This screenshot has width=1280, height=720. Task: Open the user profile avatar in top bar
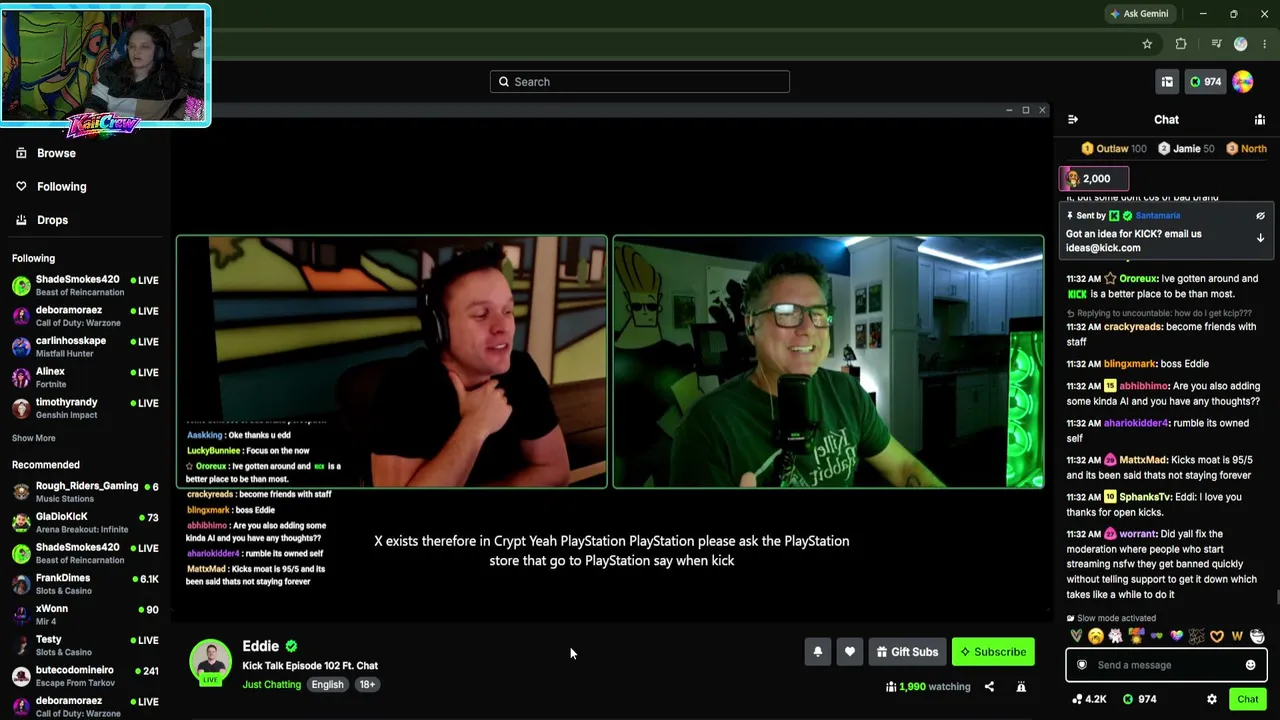(1242, 82)
